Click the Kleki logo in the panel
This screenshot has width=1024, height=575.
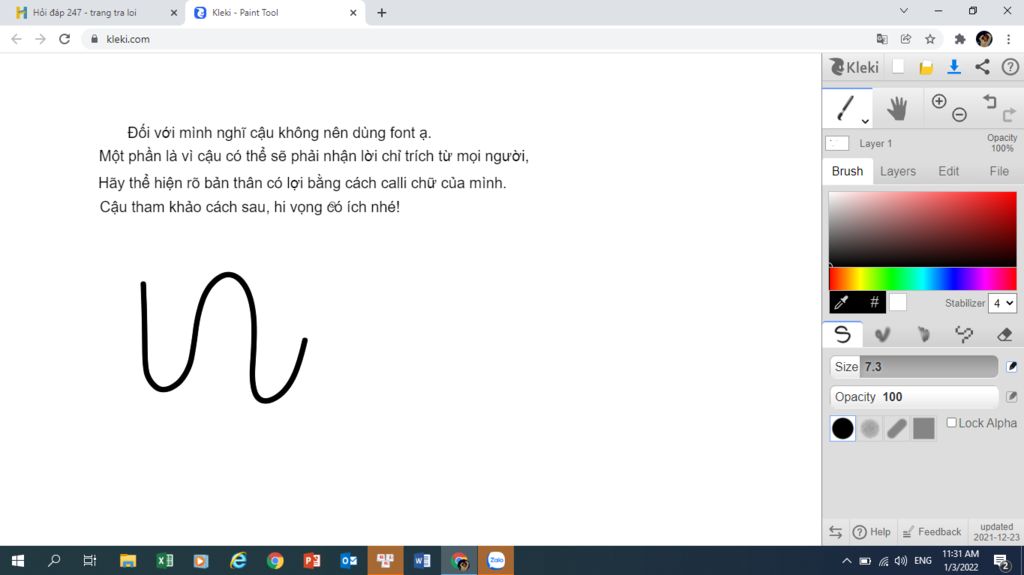(x=854, y=67)
